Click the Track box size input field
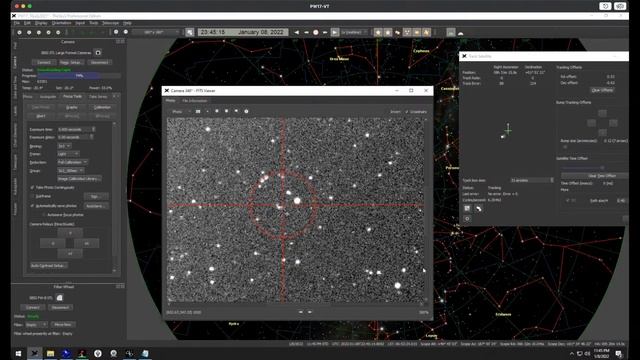 (531, 180)
